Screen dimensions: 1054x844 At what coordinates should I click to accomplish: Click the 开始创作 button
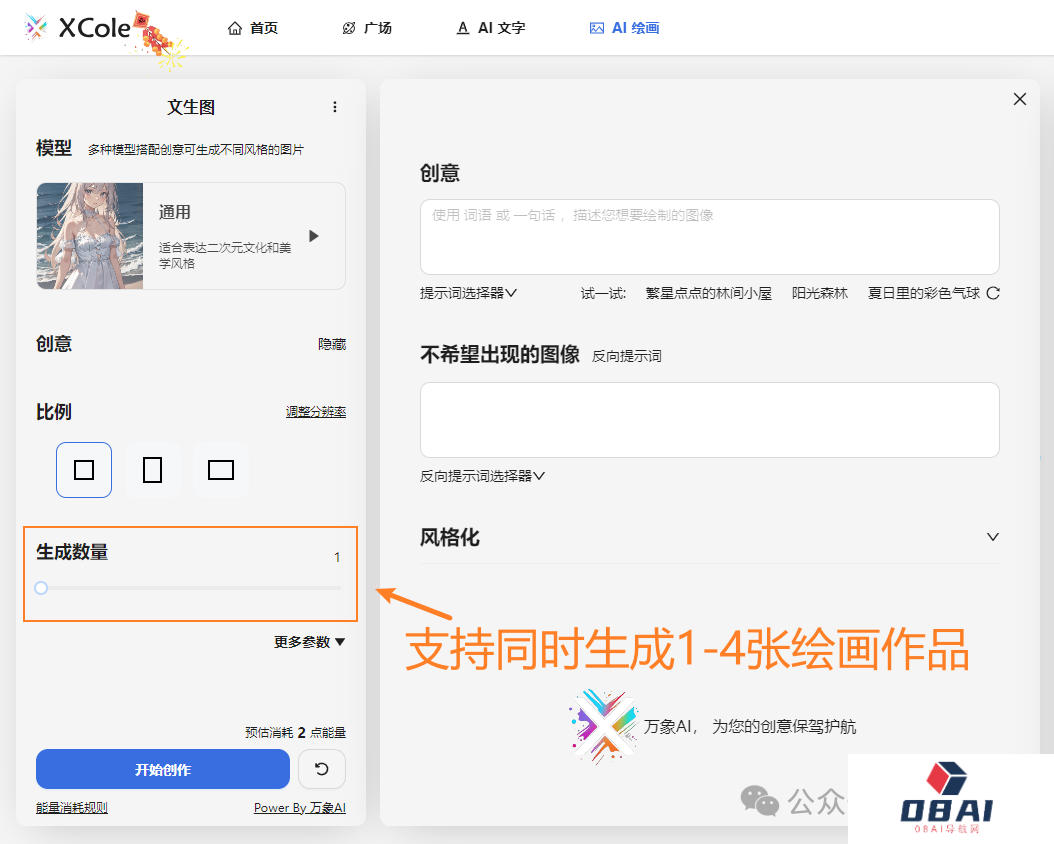click(x=163, y=769)
